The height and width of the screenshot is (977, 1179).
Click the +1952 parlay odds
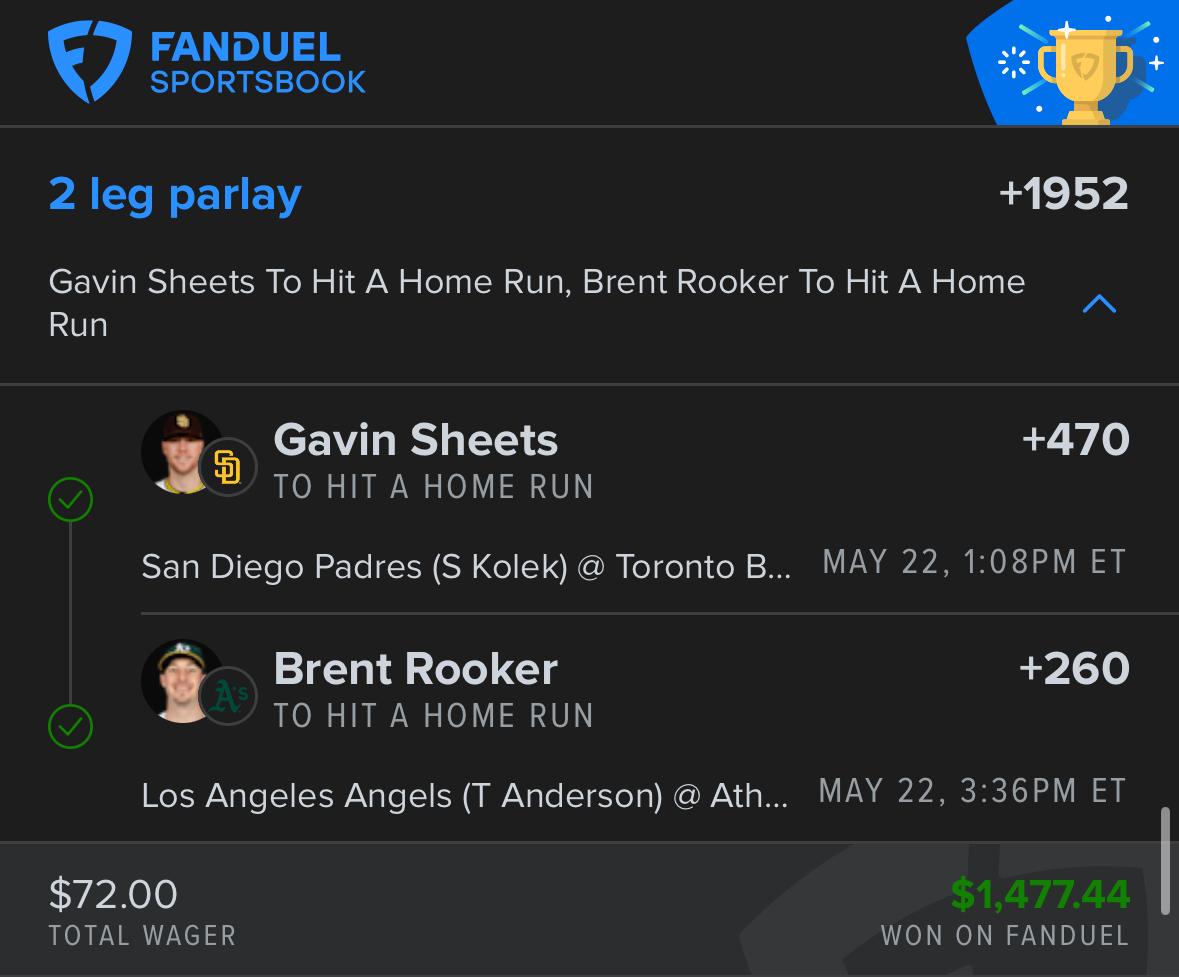coord(1064,194)
